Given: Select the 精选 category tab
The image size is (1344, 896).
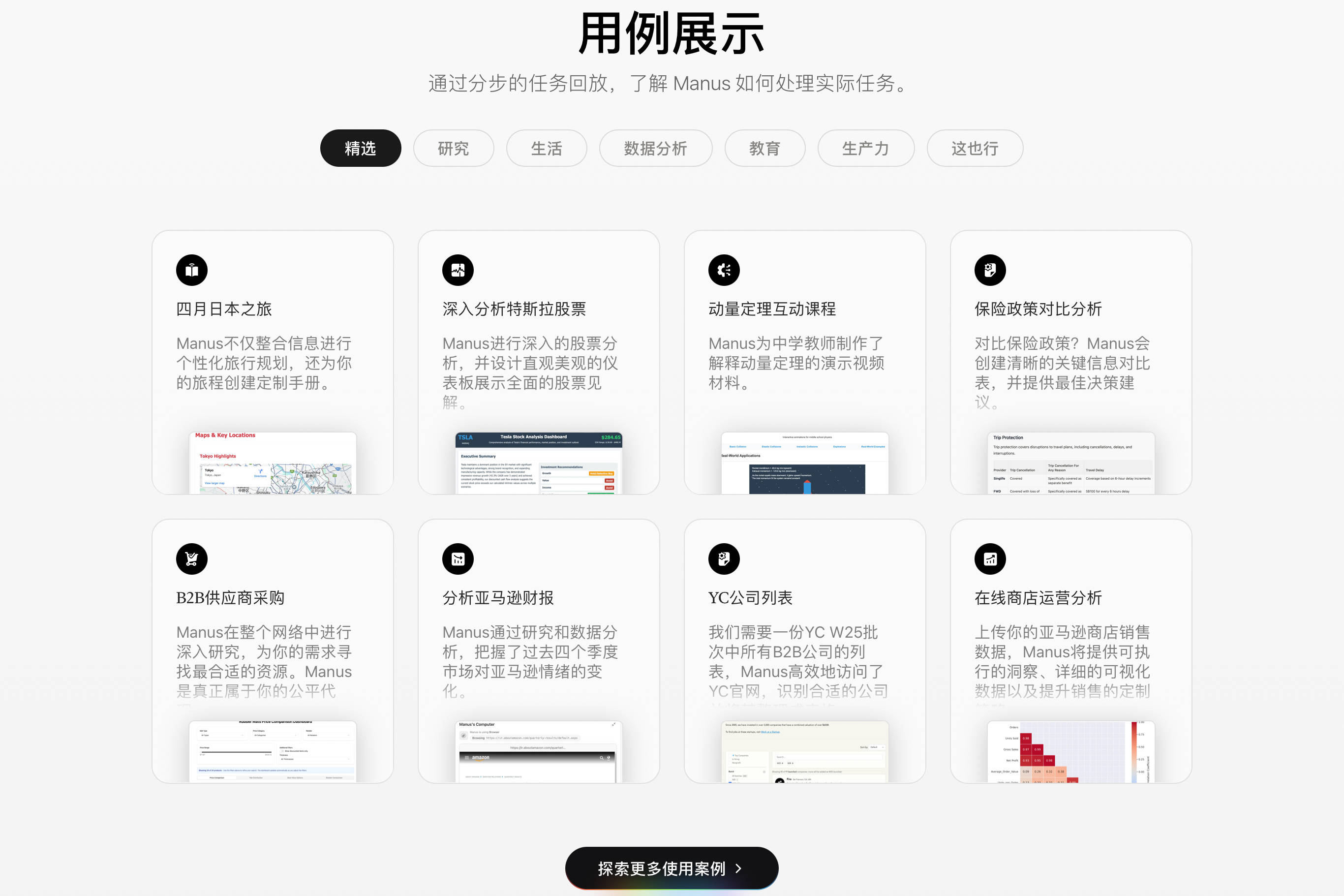Looking at the screenshot, I should [x=361, y=148].
